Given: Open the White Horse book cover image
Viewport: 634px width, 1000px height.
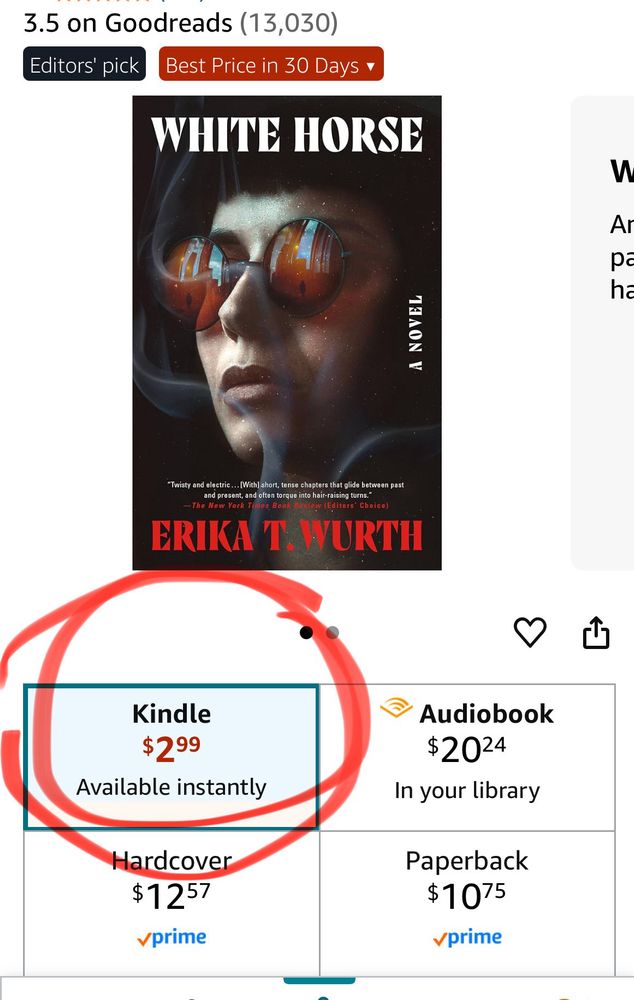Looking at the screenshot, I should coord(287,332).
